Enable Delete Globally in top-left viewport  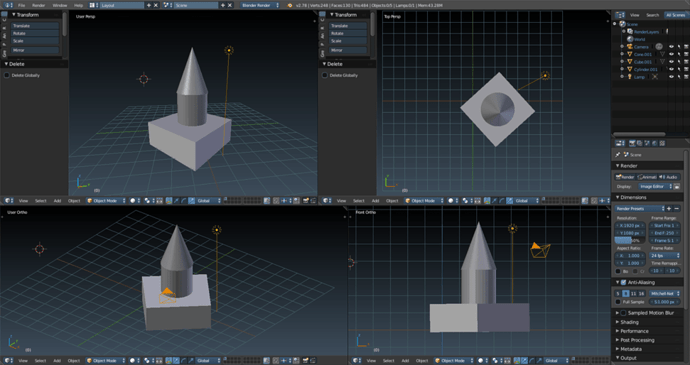tap(7, 75)
